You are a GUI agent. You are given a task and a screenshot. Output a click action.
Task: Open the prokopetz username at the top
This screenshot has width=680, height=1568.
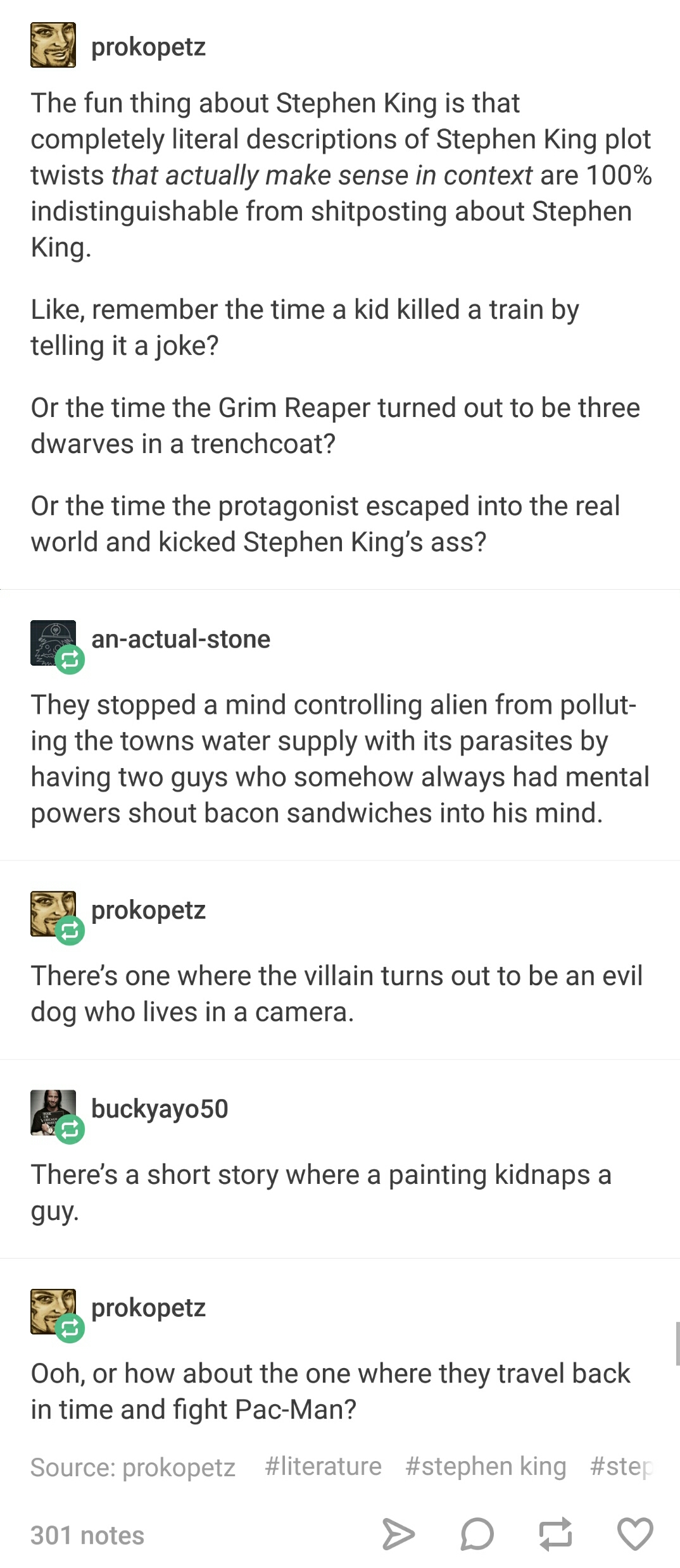[149, 47]
